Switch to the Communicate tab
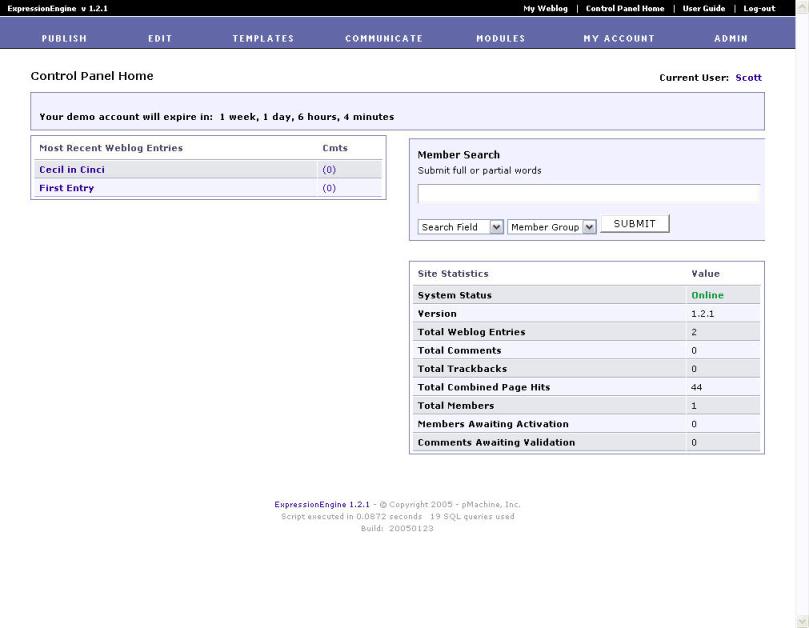 click(x=384, y=38)
